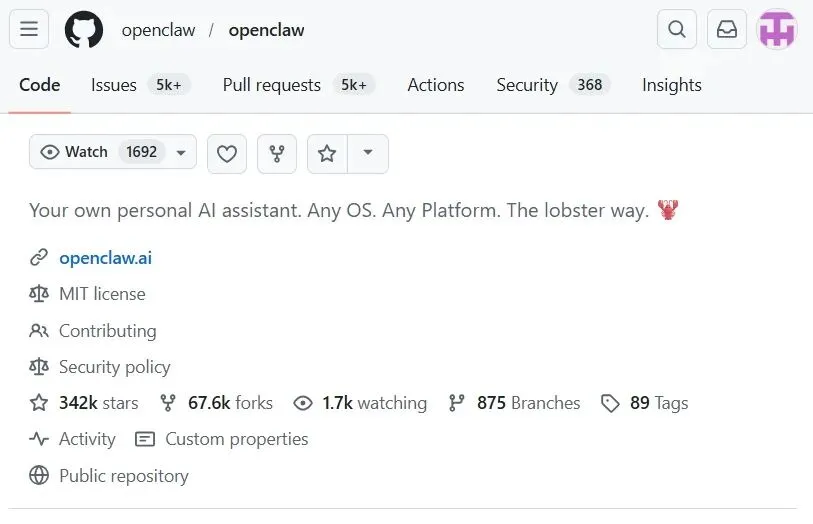Show the 875 Branches page
This screenshot has height=524, width=813.
click(x=527, y=403)
